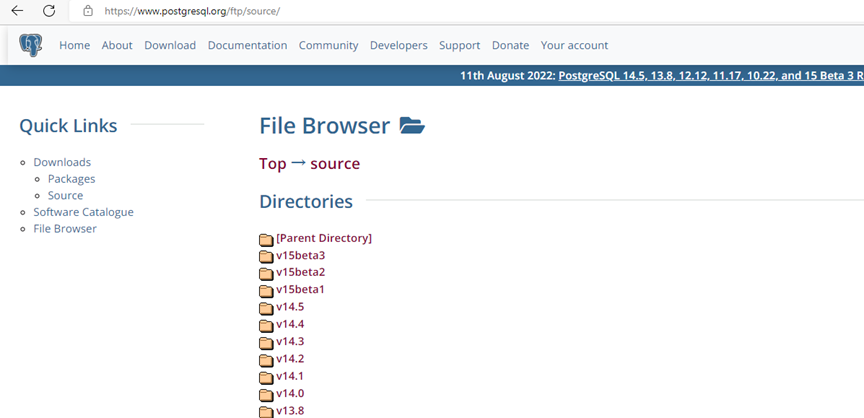The width and height of the screenshot is (864, 418).
Task: Click folder icon next to v14.5
Action: tap(266, 308)
